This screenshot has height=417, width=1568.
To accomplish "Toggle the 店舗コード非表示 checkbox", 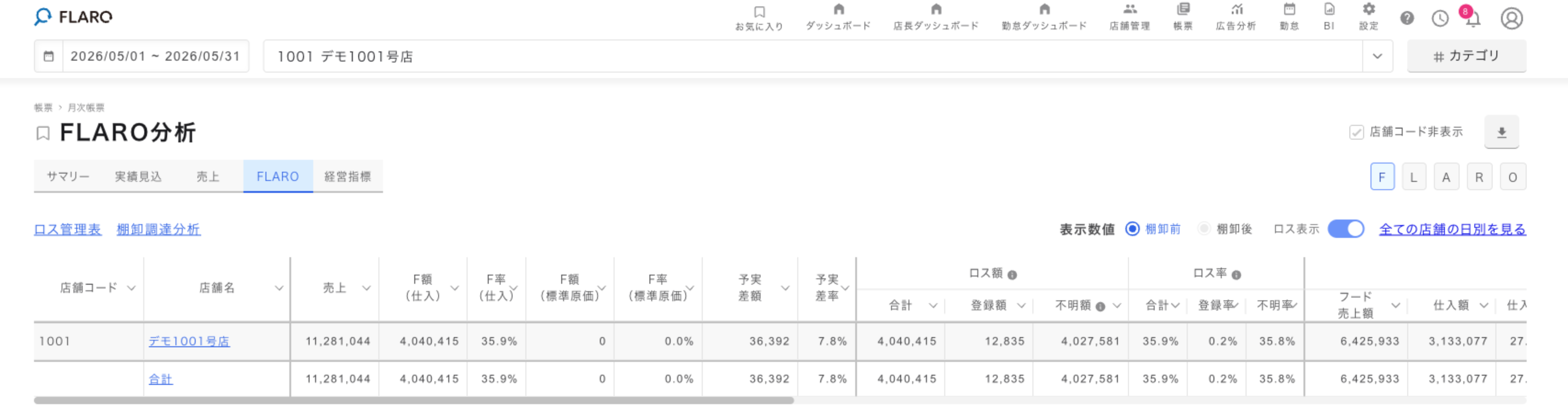I will pos(1356,132).
